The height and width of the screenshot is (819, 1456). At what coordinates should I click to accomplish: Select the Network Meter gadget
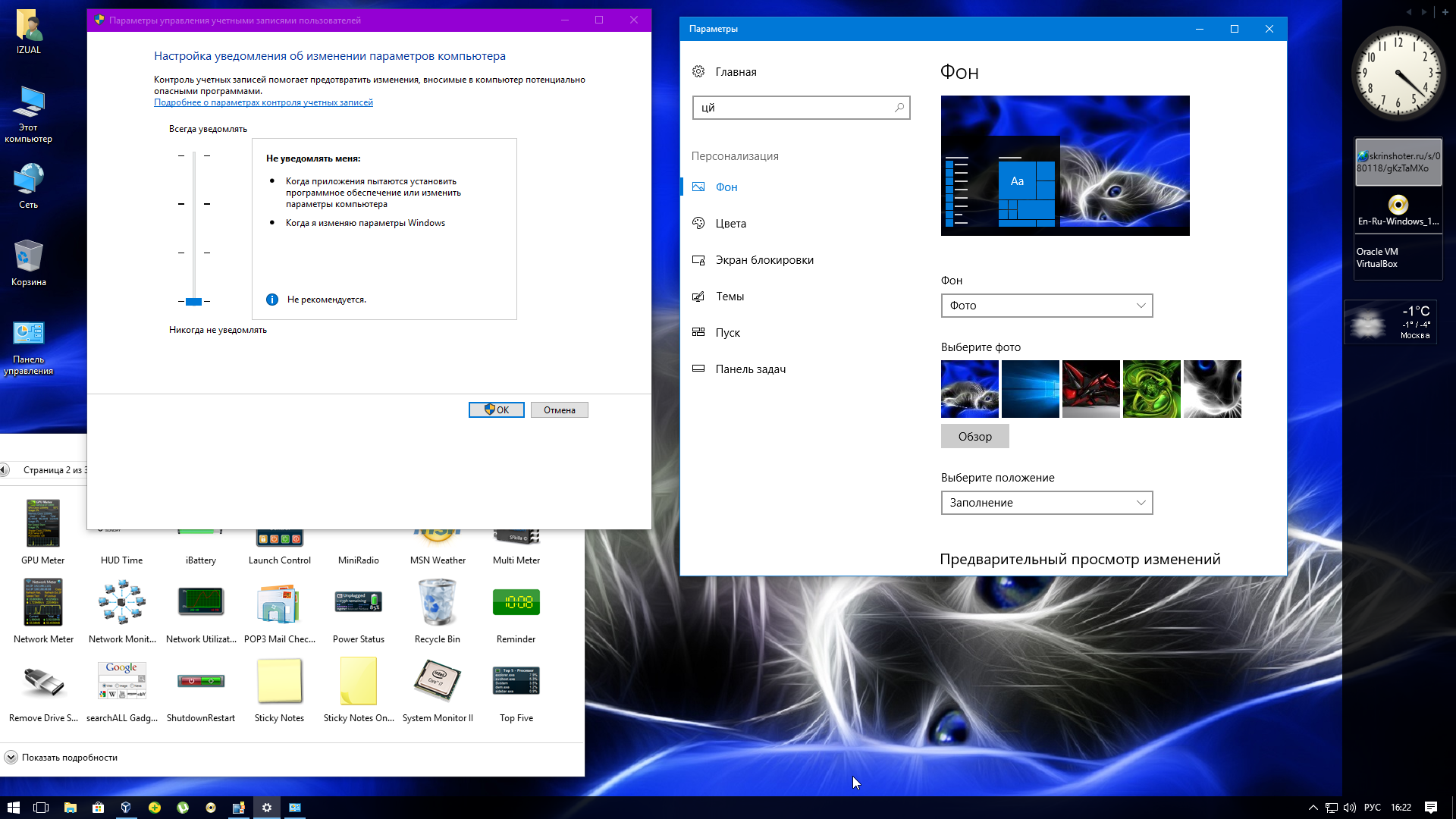pos(43,603)
